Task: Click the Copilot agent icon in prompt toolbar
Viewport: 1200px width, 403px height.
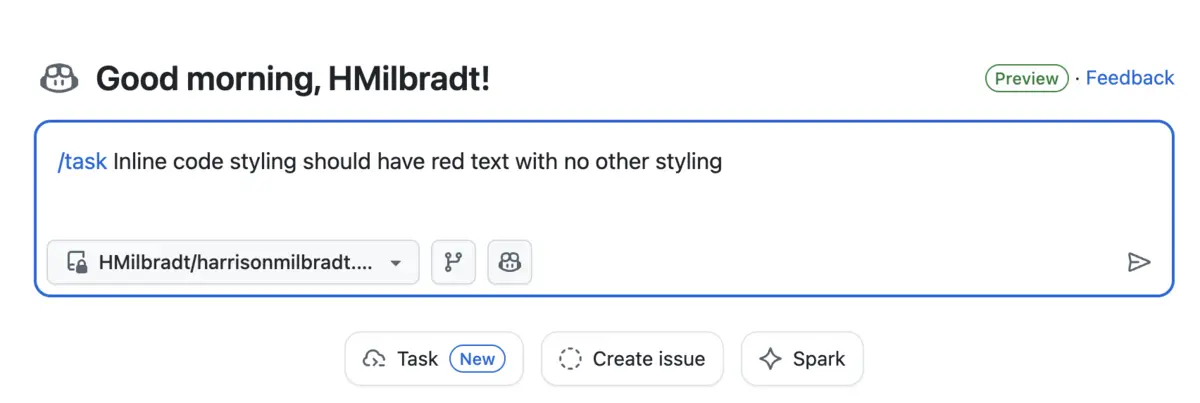Action: 510,262
